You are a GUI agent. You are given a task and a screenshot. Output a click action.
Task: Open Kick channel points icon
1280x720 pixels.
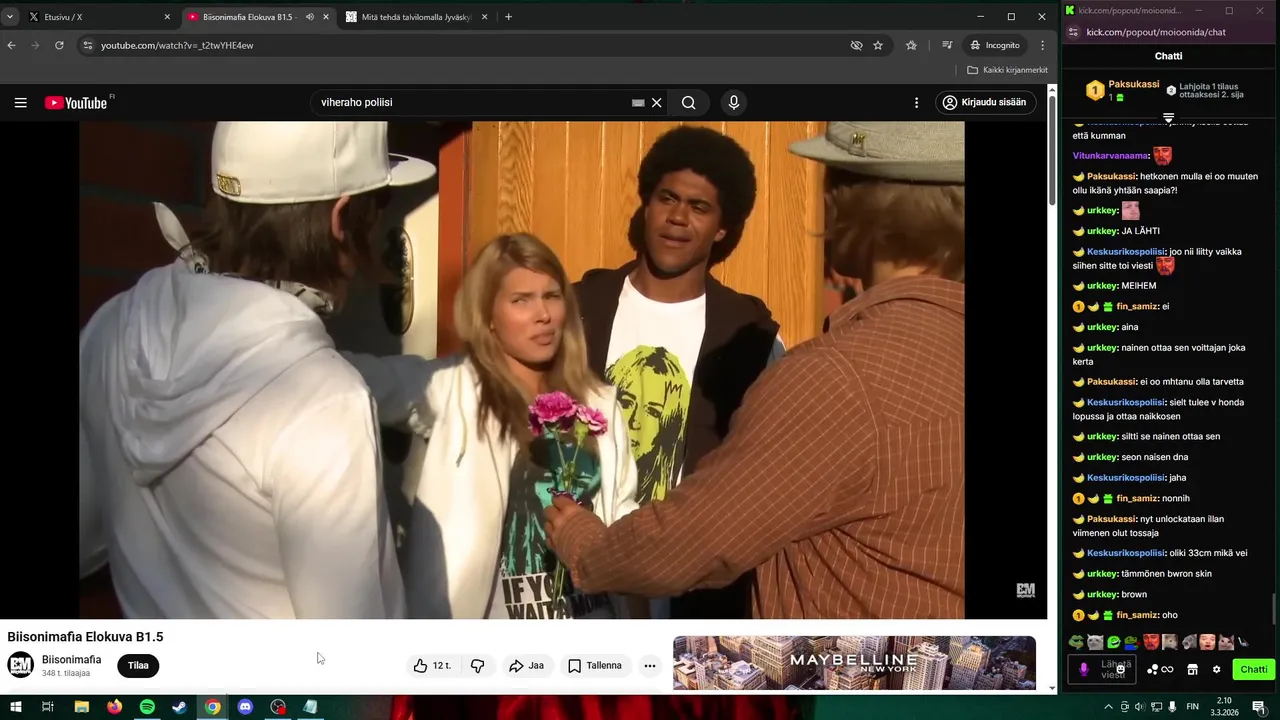(x=1160, y=670)
